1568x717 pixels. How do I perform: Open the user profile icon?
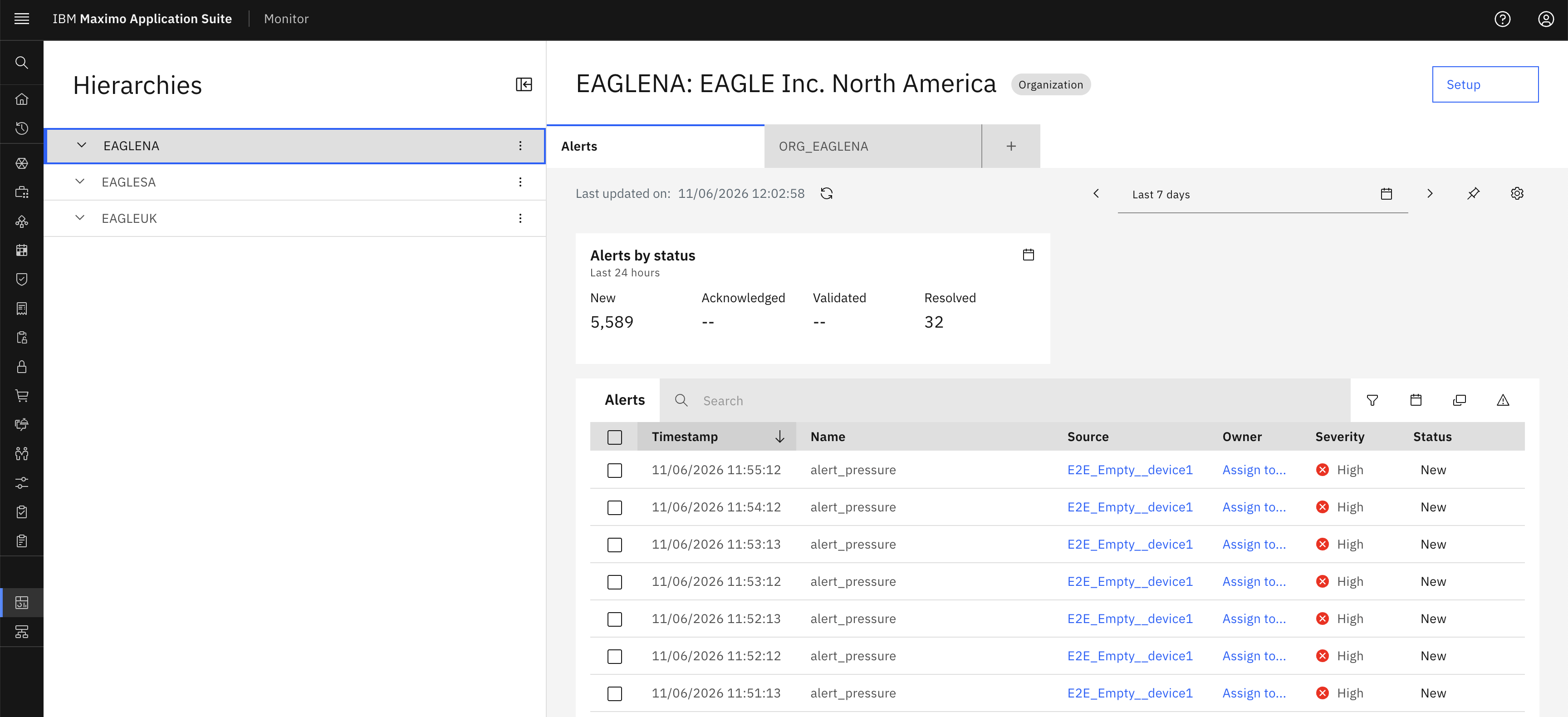[x=1546, y=19]
